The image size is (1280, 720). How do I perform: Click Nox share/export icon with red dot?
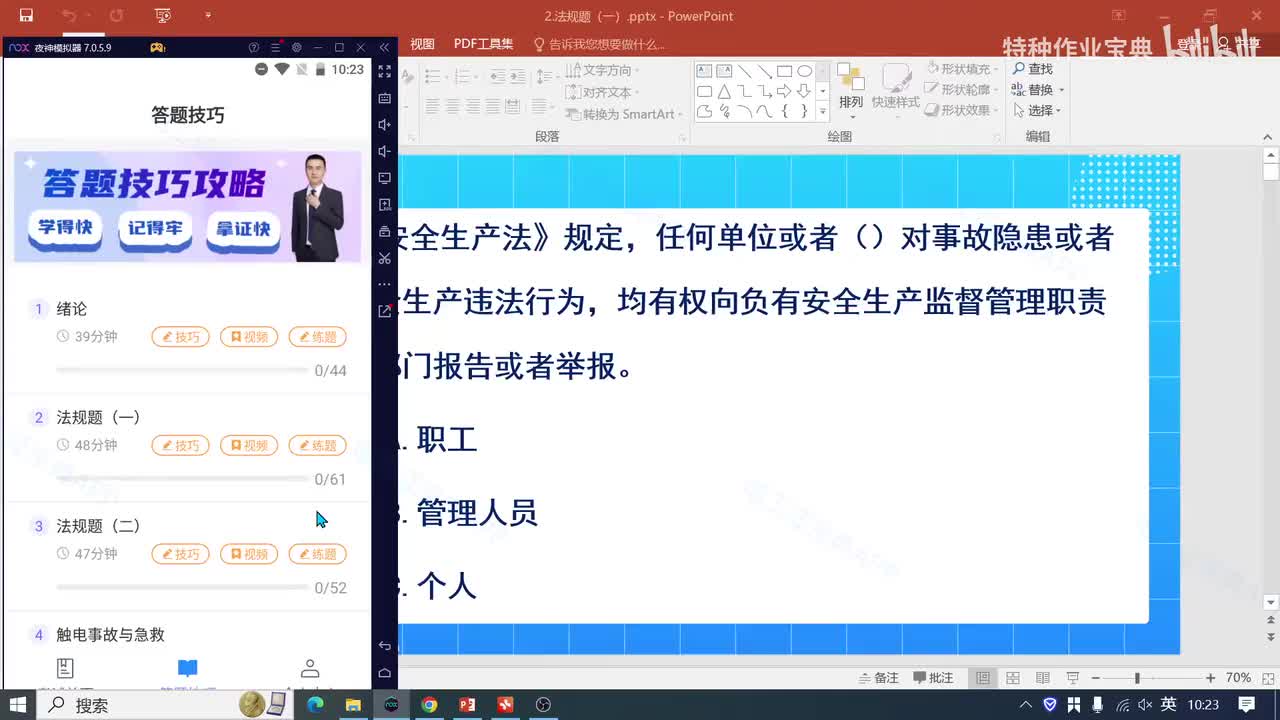click(385, 311)
